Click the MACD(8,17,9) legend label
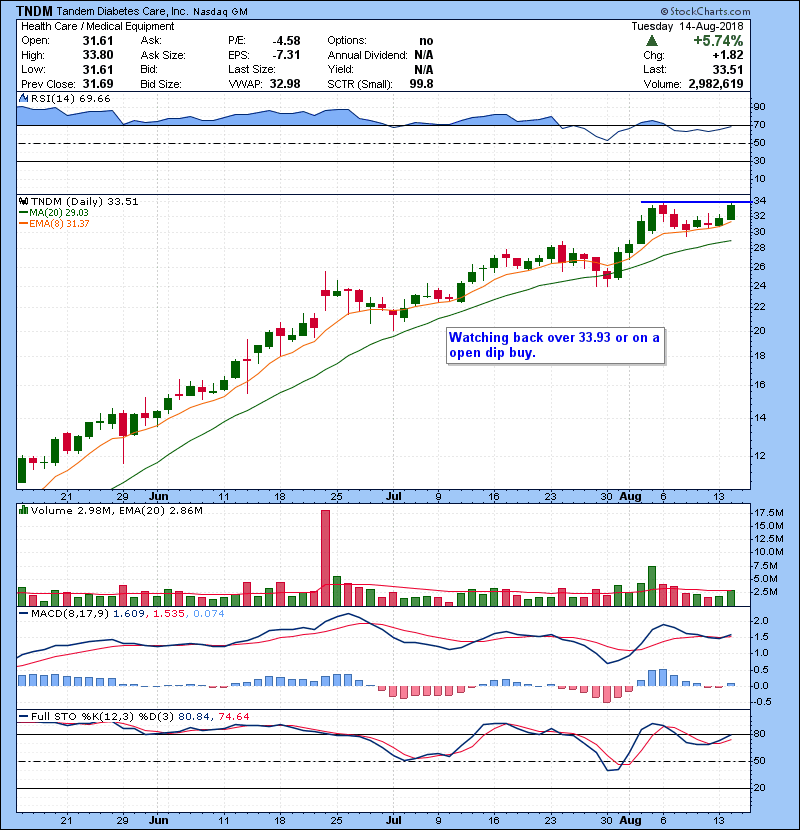Screen dimensions: 800x830 point(71,614)
